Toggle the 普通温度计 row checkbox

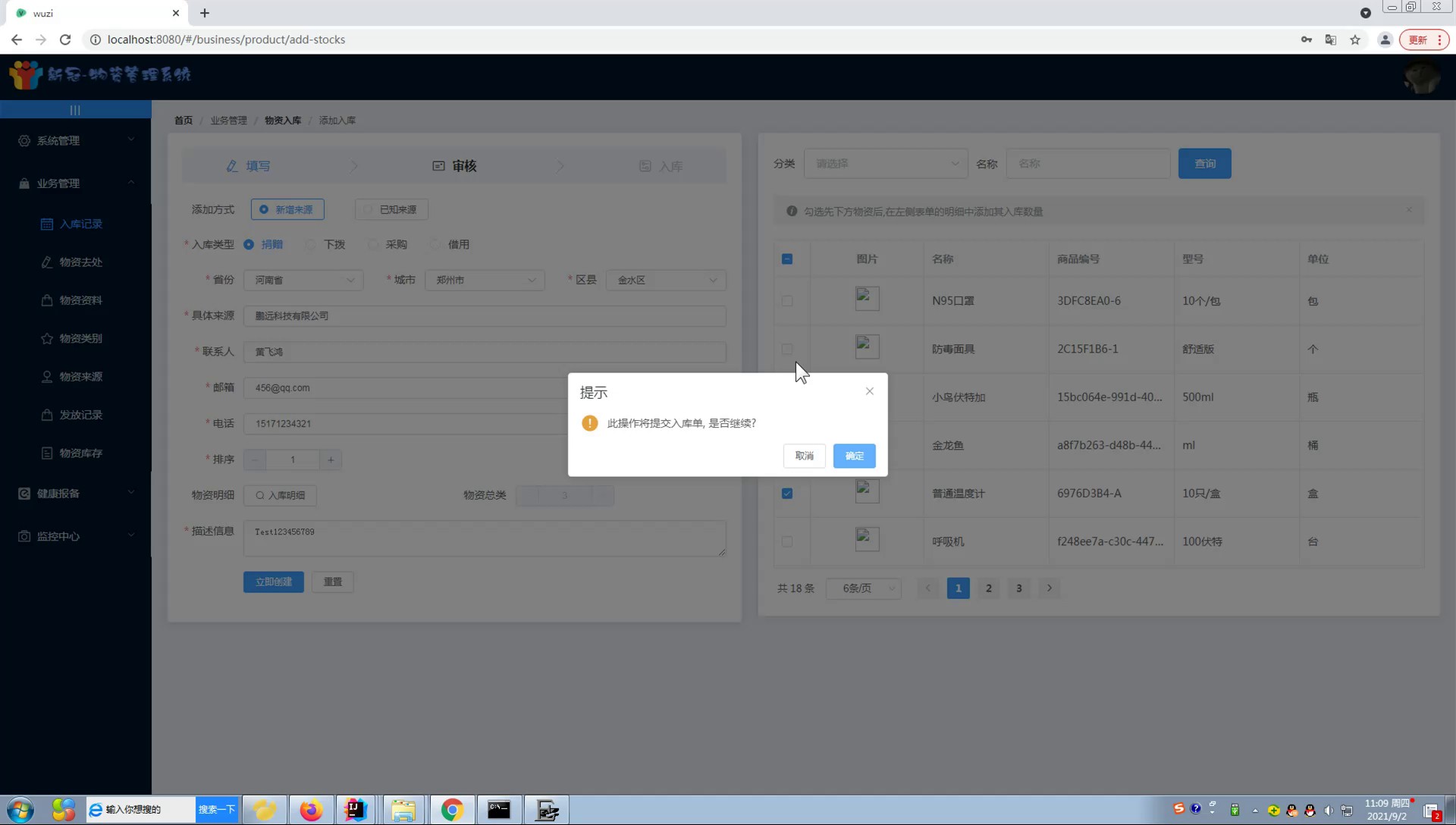[x=787, y=494]
